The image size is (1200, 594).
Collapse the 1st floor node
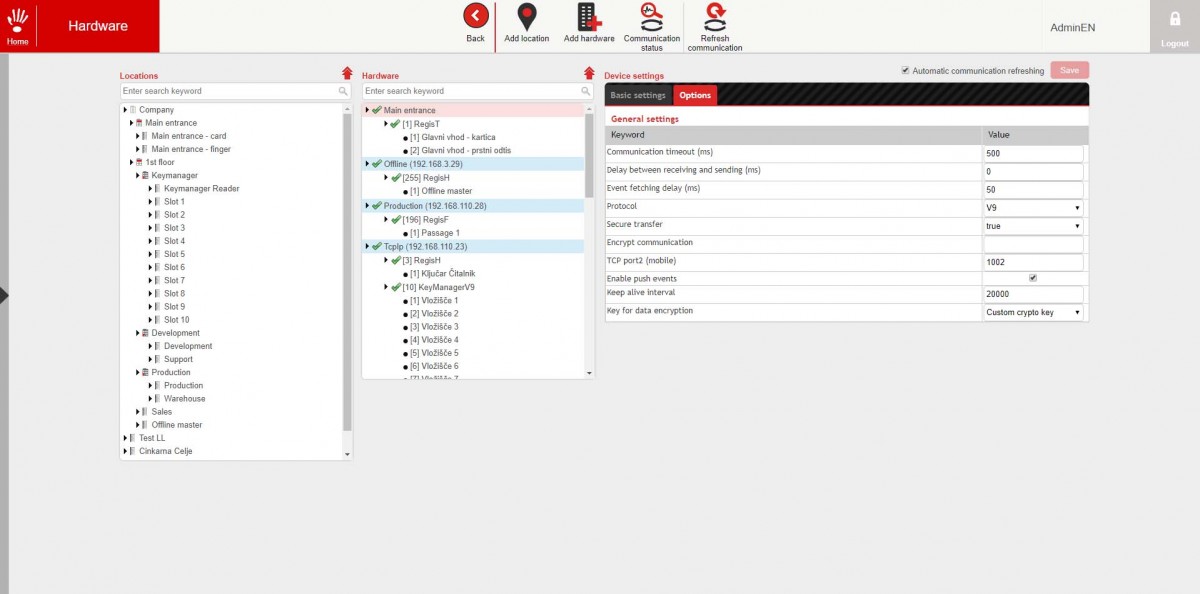[x=131, y=162]
